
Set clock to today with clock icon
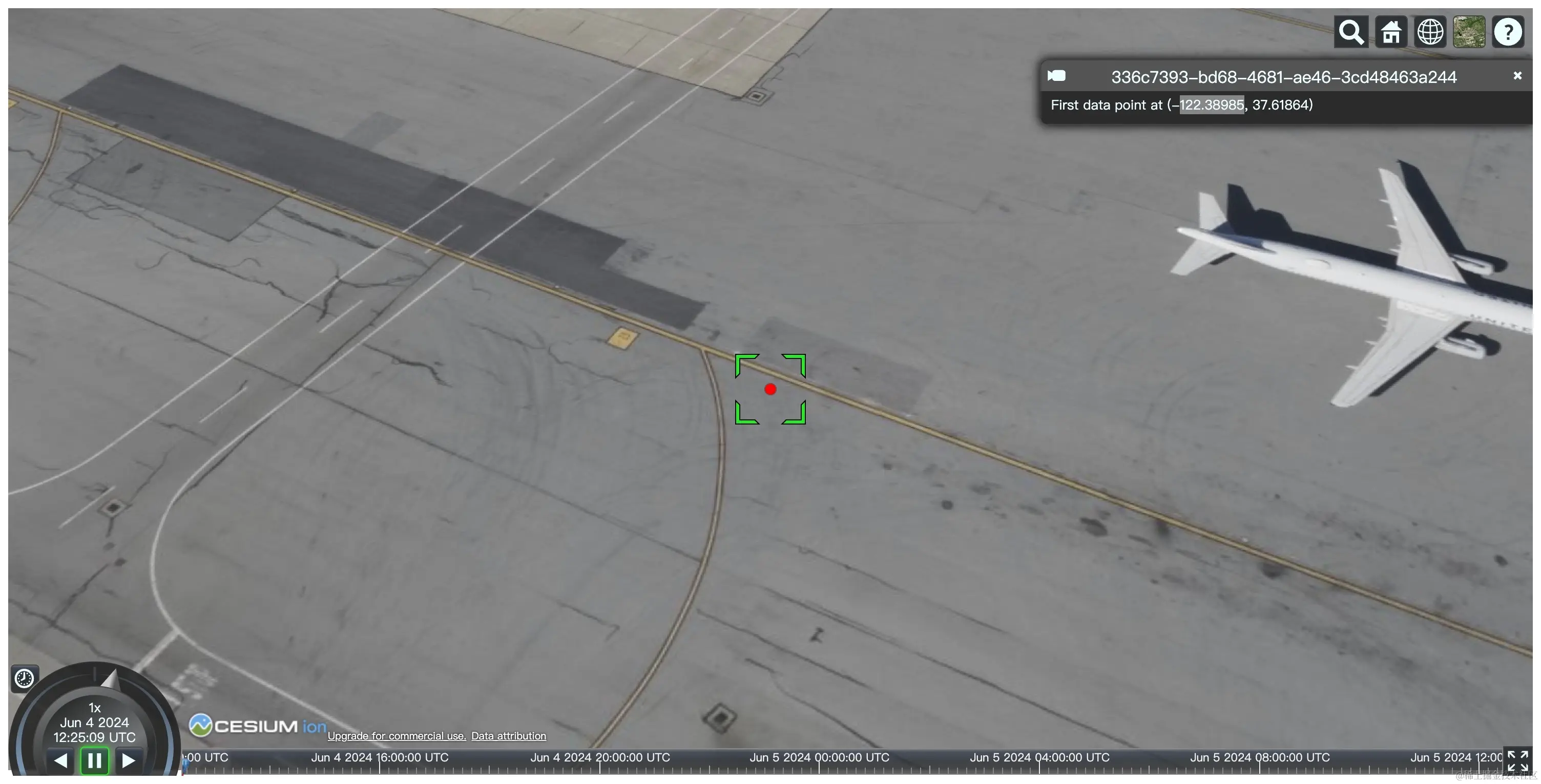(25, 679)
